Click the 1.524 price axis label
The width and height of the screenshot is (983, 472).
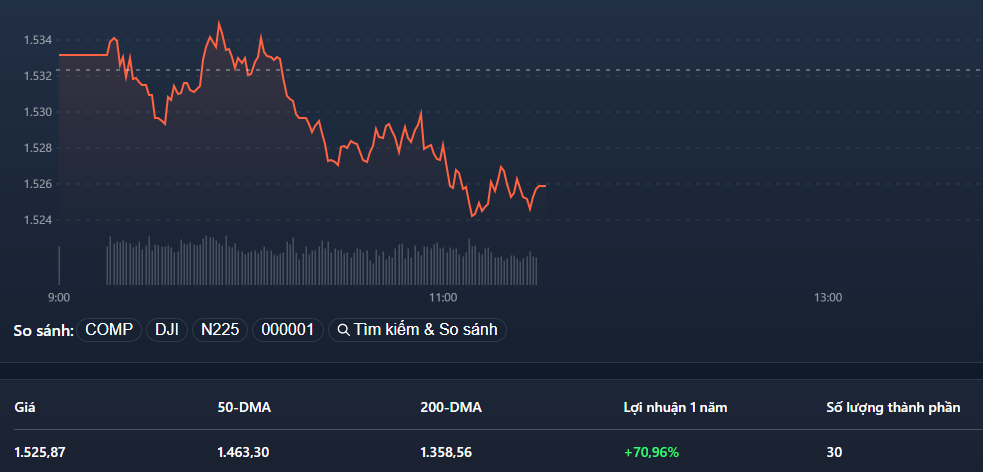pos(38,220)
